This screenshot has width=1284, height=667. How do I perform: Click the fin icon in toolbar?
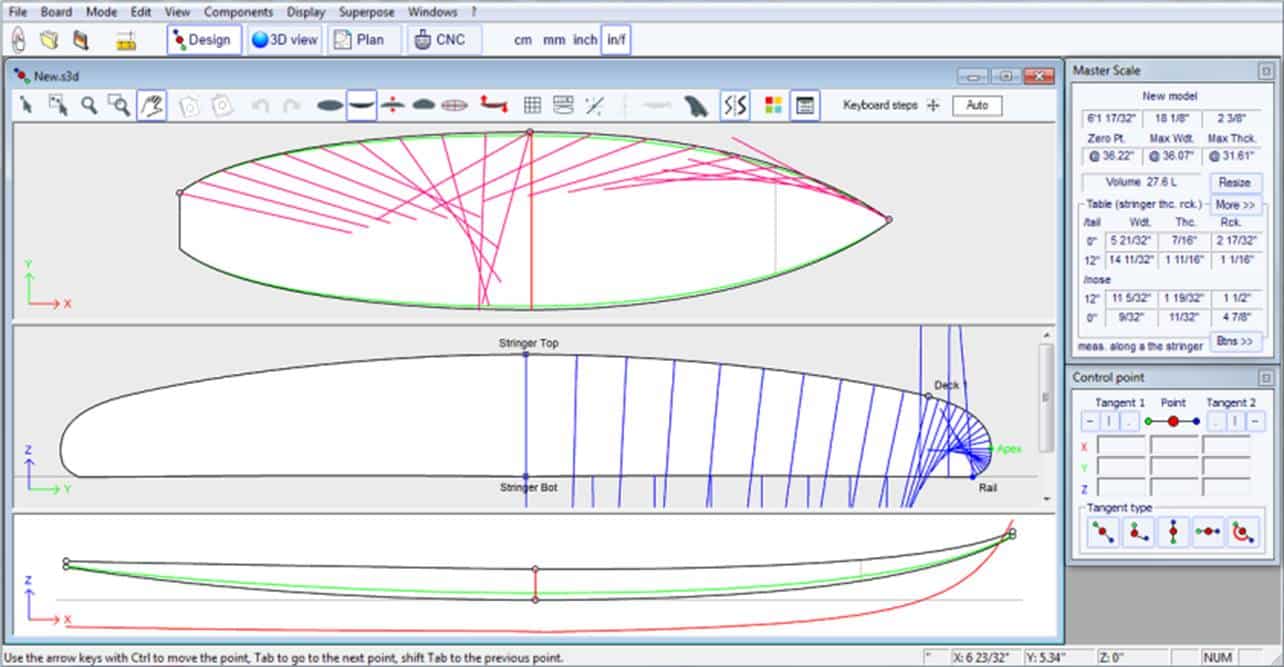pyautogui.click(x=696, y=105)
